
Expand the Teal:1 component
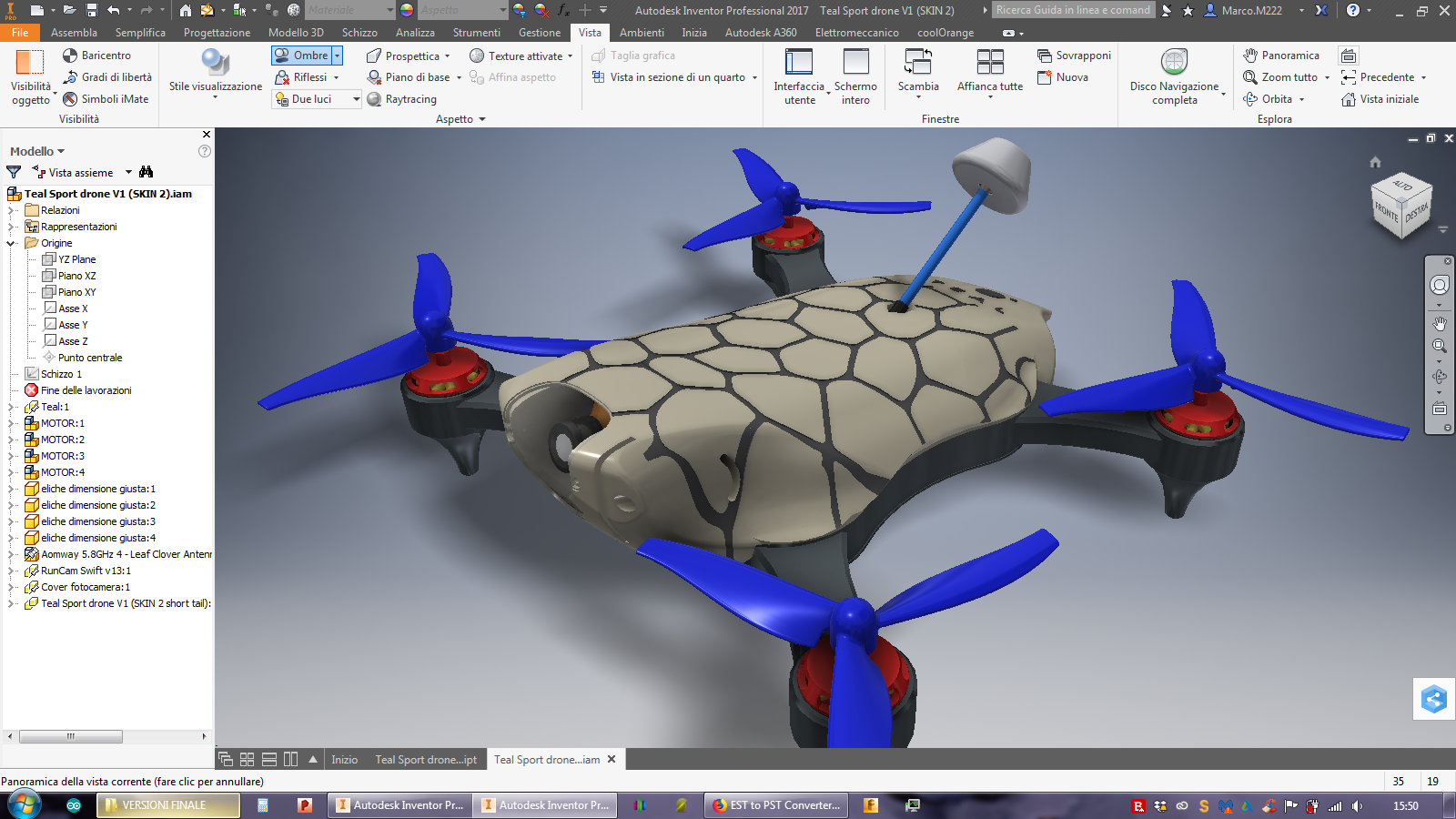point(12,407)
